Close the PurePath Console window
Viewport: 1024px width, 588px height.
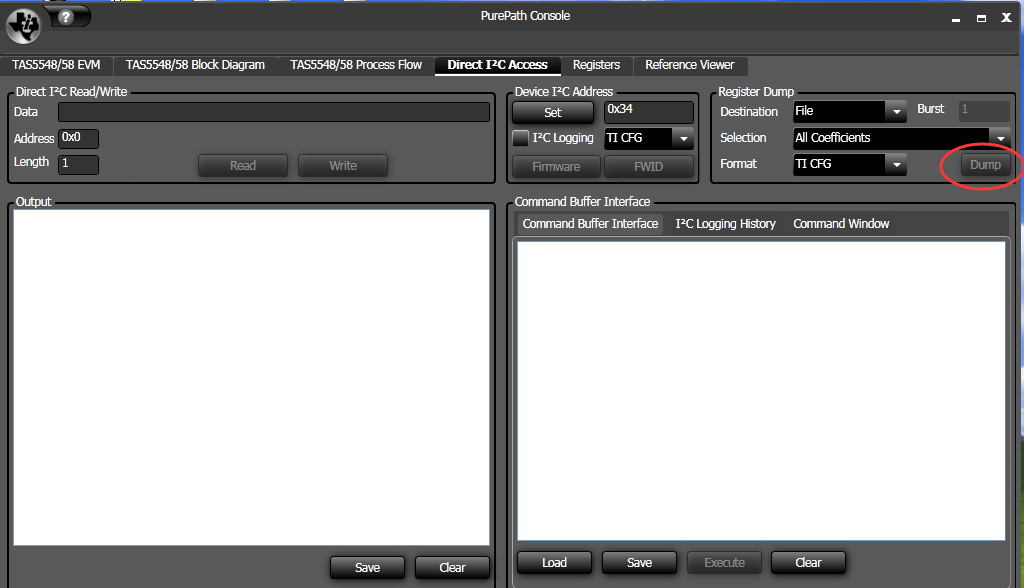tap(1006, 18)
